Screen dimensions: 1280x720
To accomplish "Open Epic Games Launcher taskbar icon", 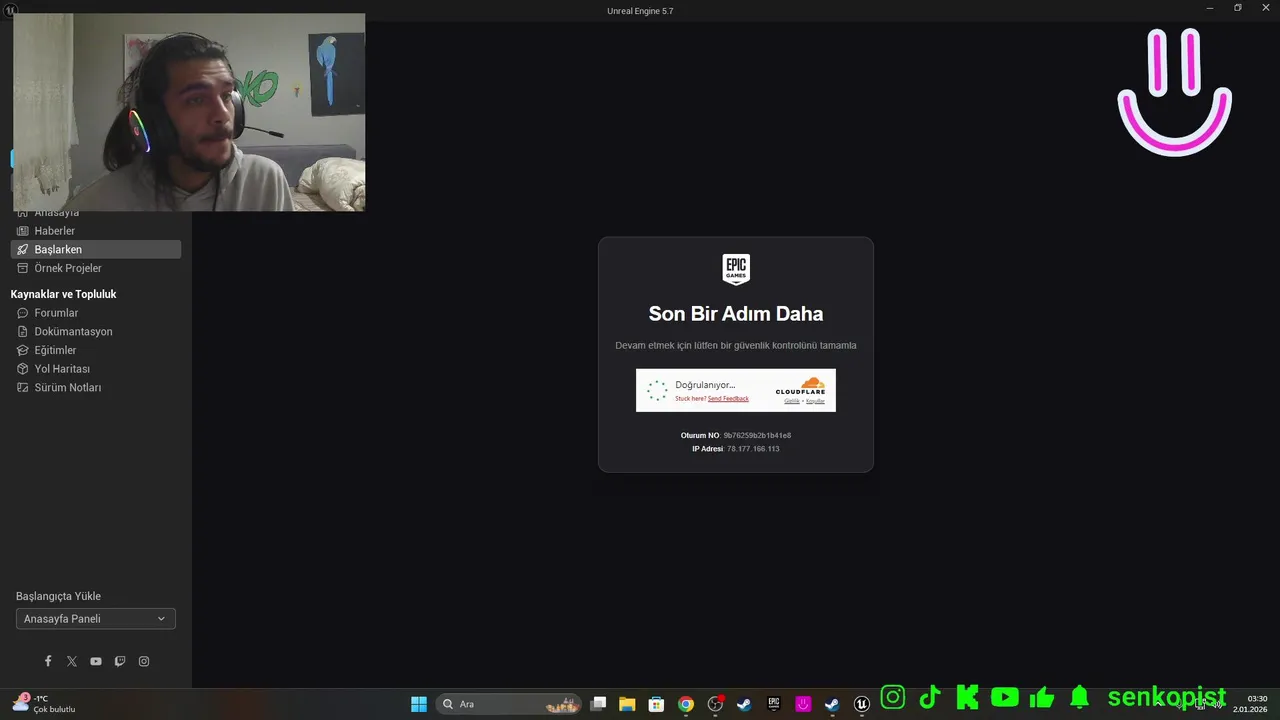I will [x=773, y=704].
